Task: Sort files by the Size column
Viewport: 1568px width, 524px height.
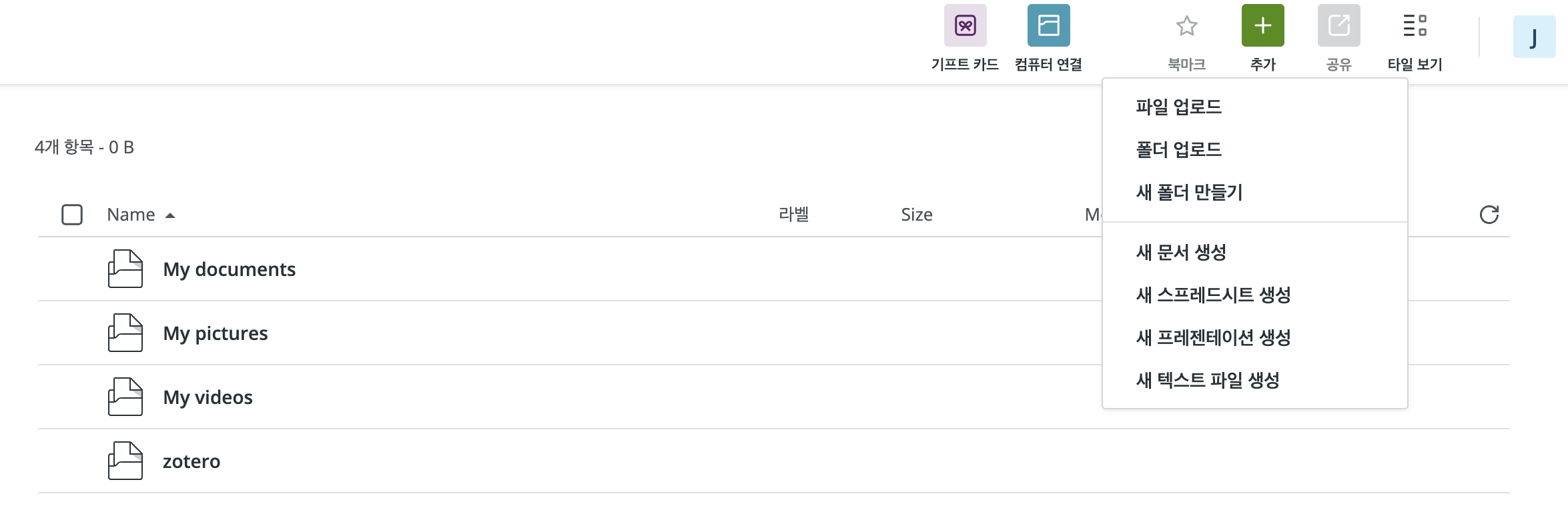Action: click(917, 215)
